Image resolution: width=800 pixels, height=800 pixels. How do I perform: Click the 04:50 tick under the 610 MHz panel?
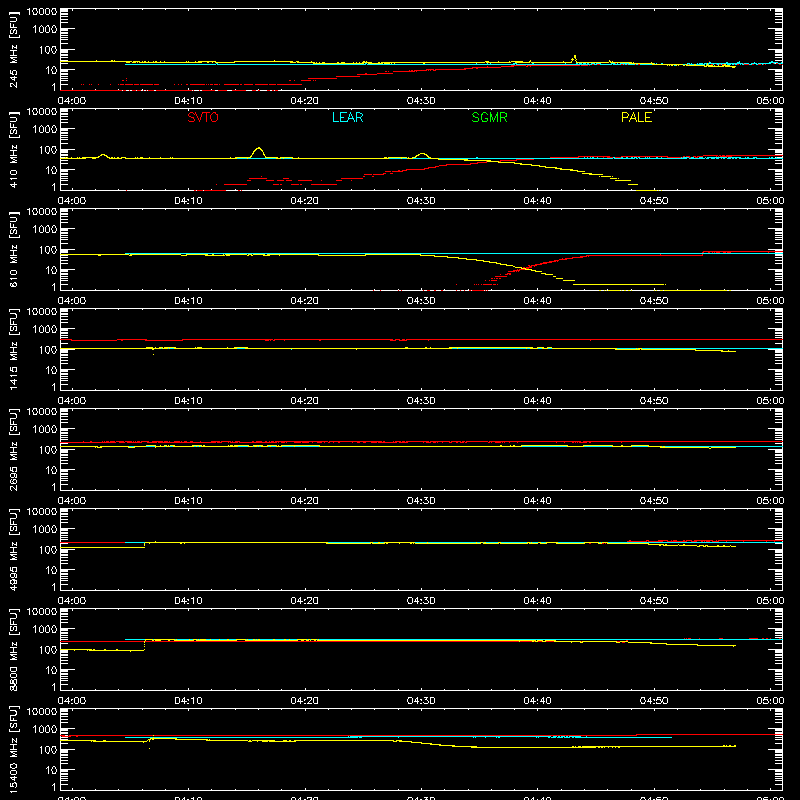point(654,301)
